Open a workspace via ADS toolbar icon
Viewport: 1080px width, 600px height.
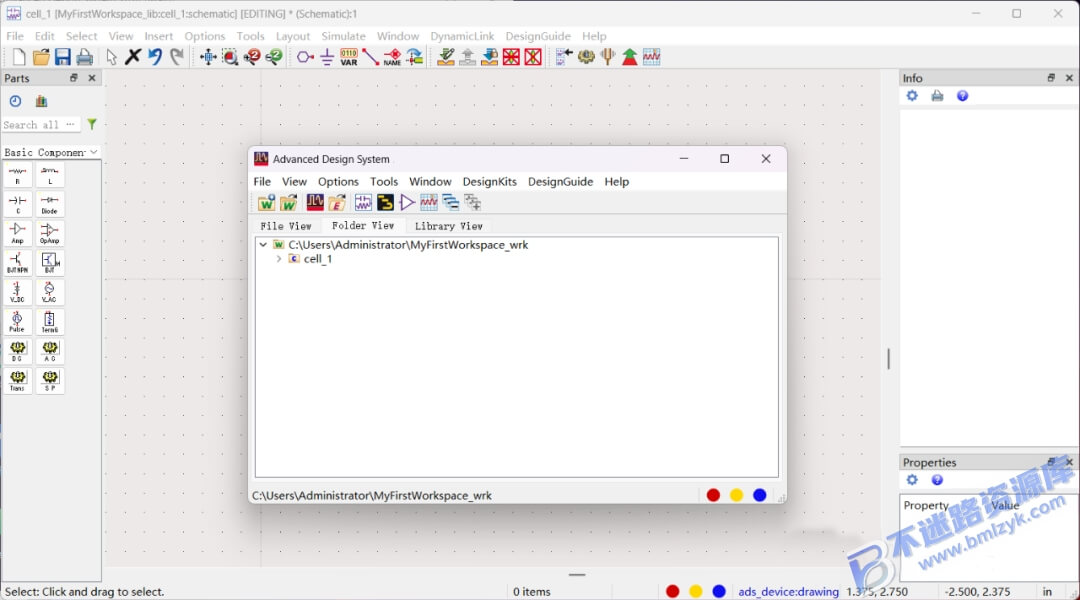click(x=289, y=203)
